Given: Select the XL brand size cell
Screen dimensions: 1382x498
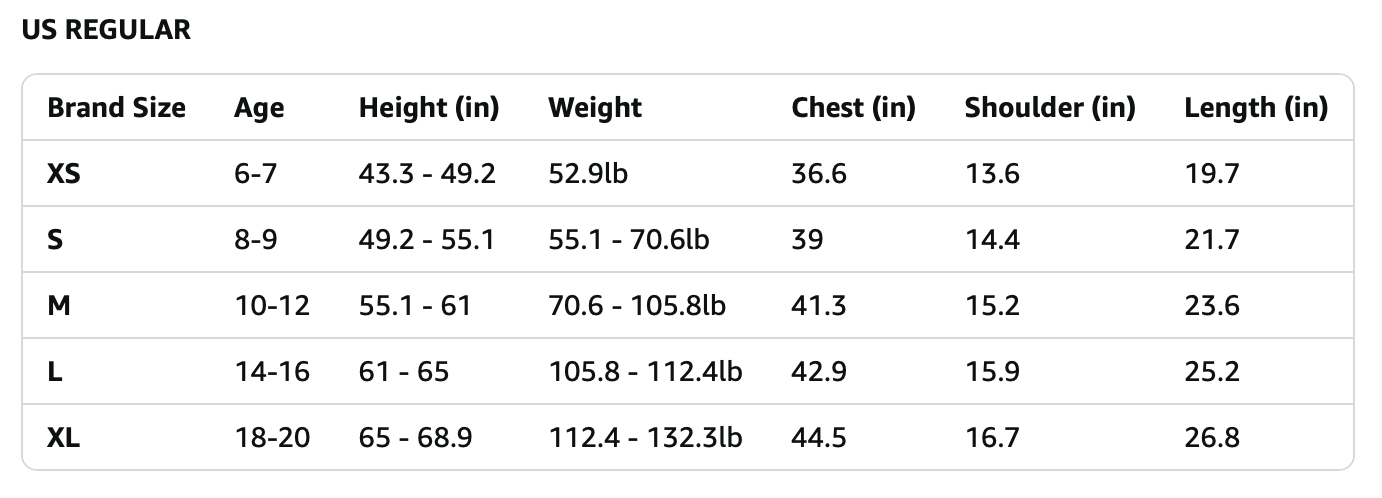Looking at the screenshot, I should 64,437.
